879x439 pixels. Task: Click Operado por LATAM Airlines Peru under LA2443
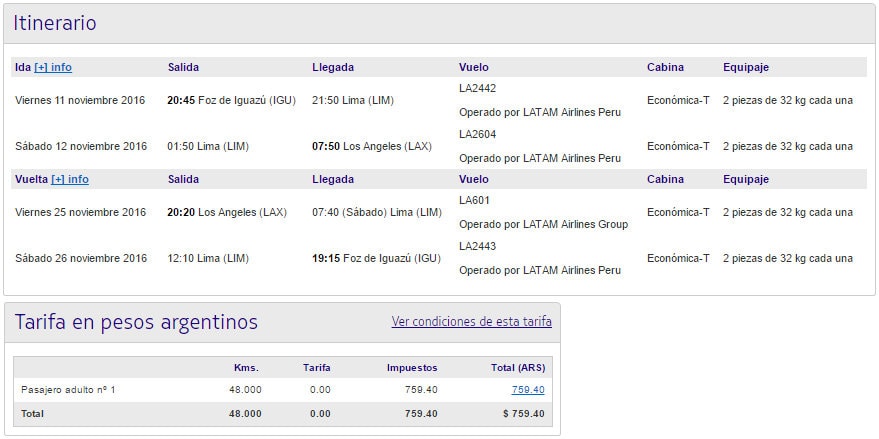(x=540, y=270)
